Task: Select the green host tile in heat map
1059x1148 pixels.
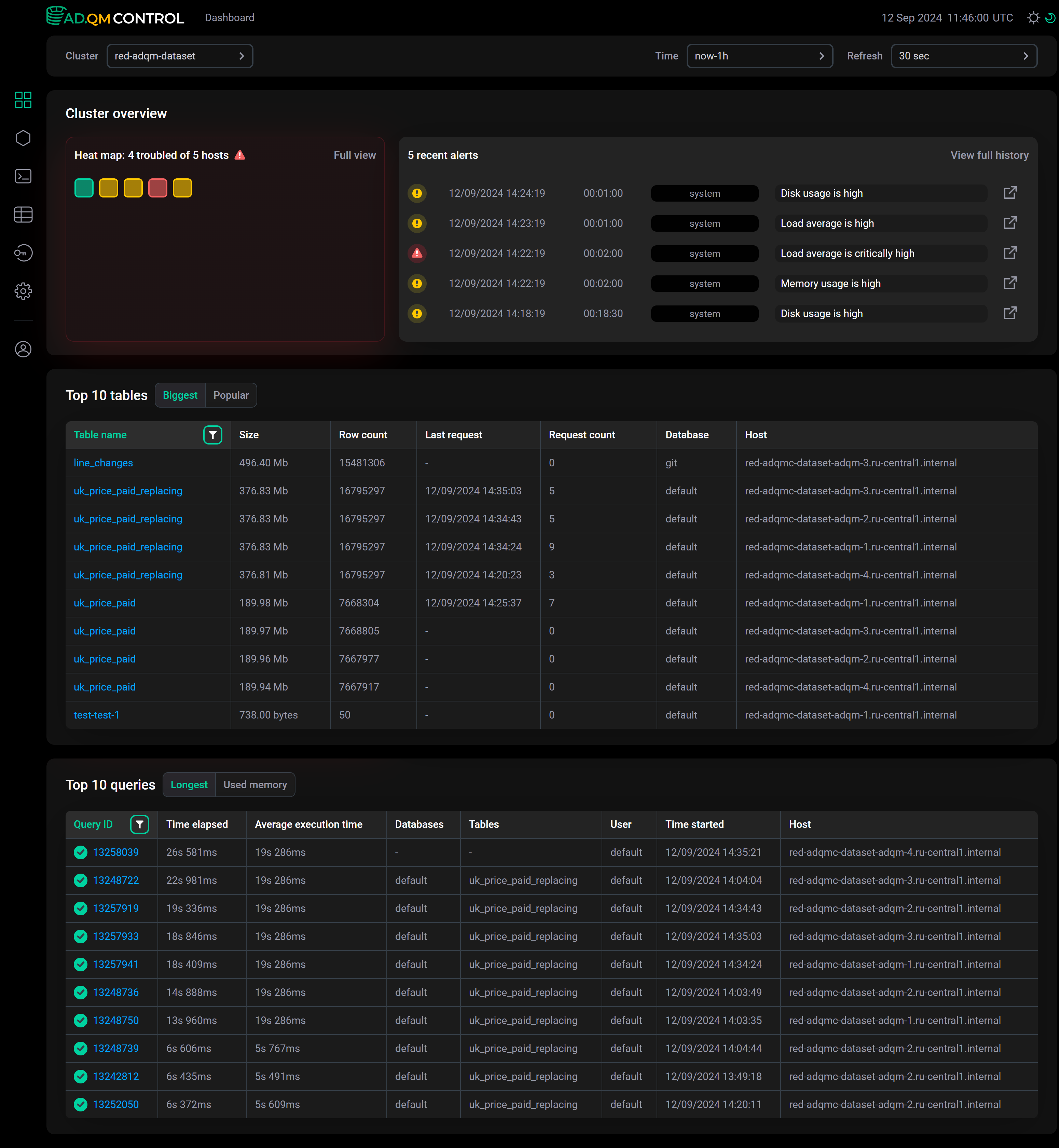Action: [84, 188]
